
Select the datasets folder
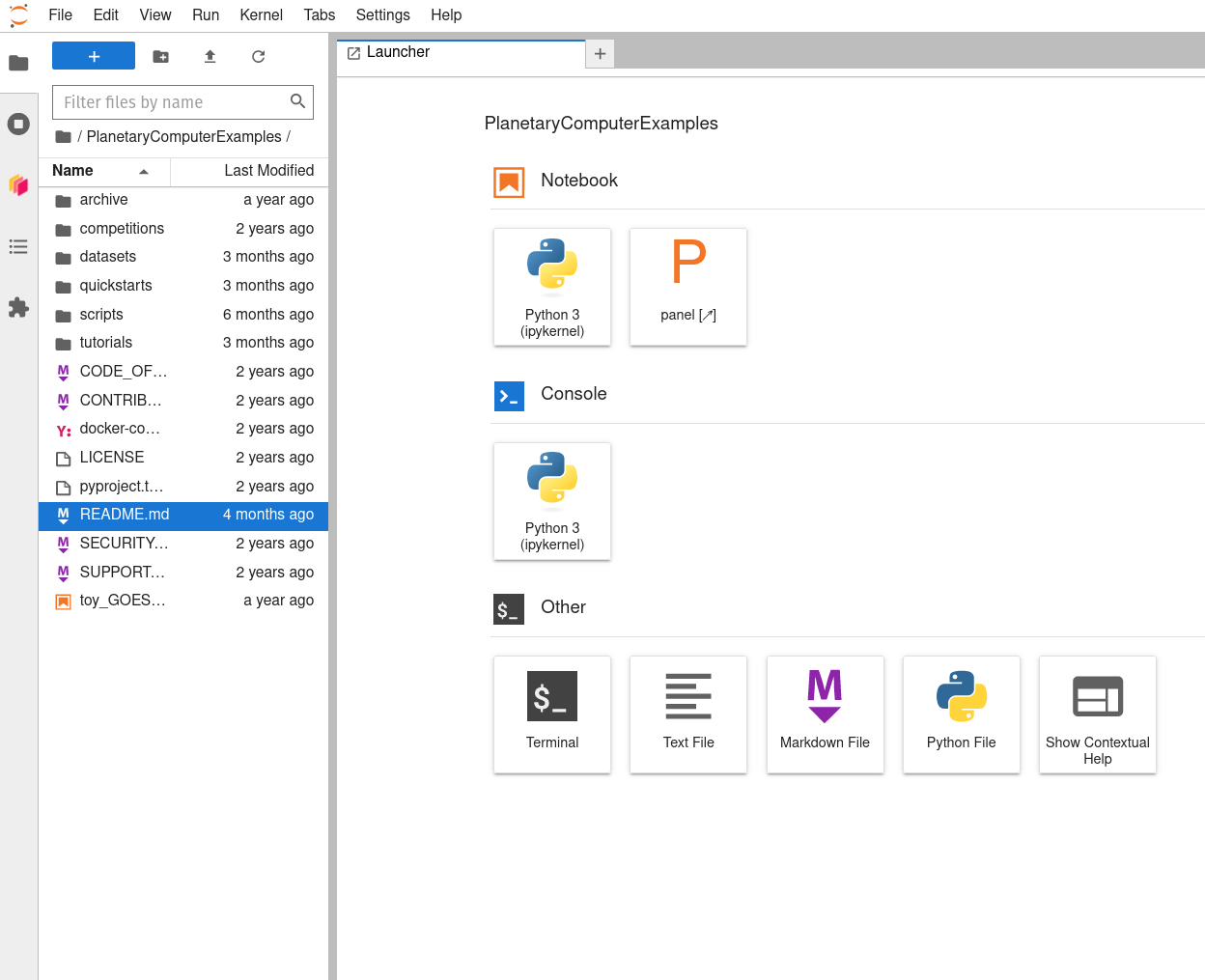tap(183, 257)
